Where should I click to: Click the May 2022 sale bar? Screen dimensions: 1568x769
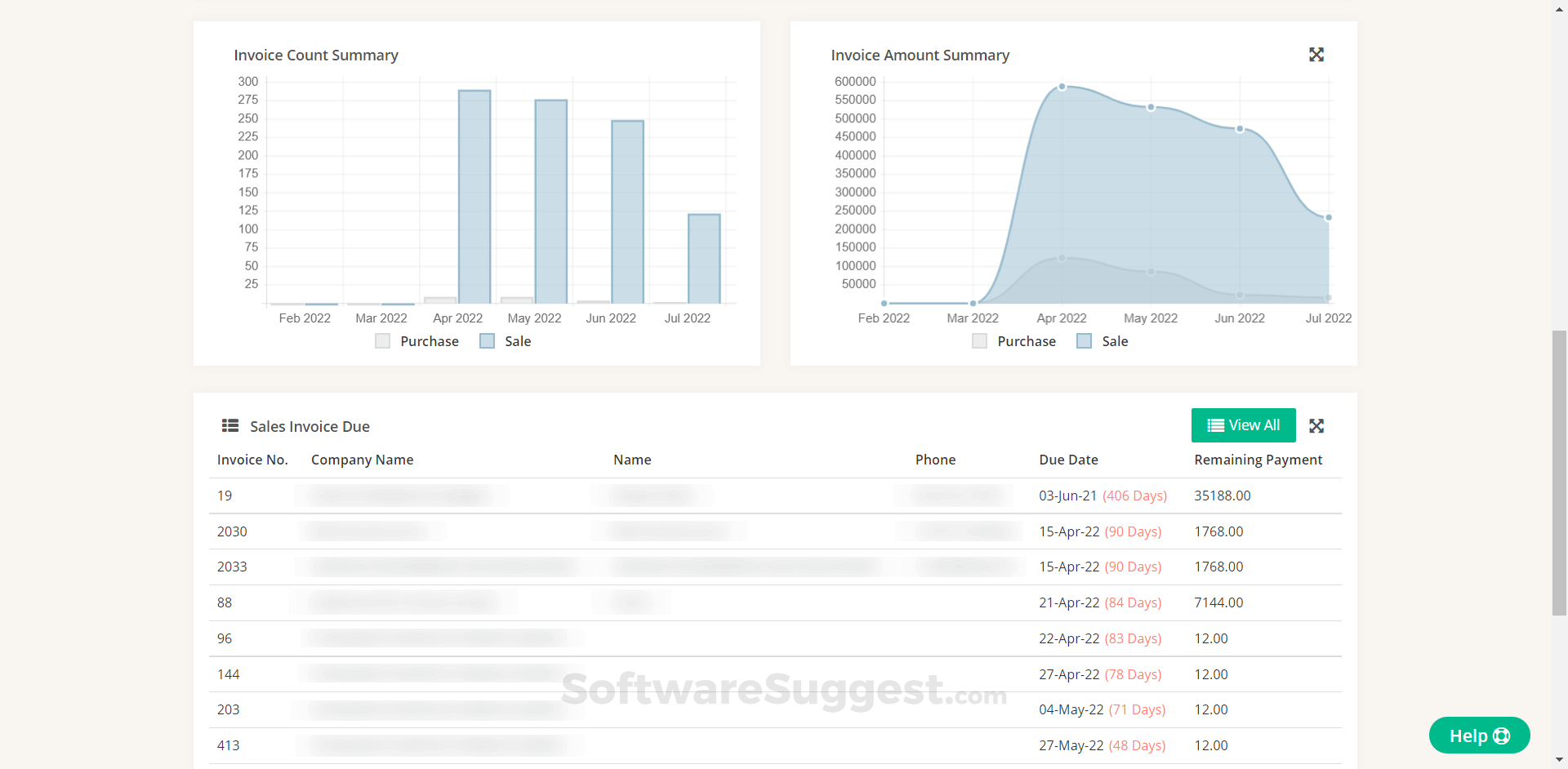click(550, 202)
